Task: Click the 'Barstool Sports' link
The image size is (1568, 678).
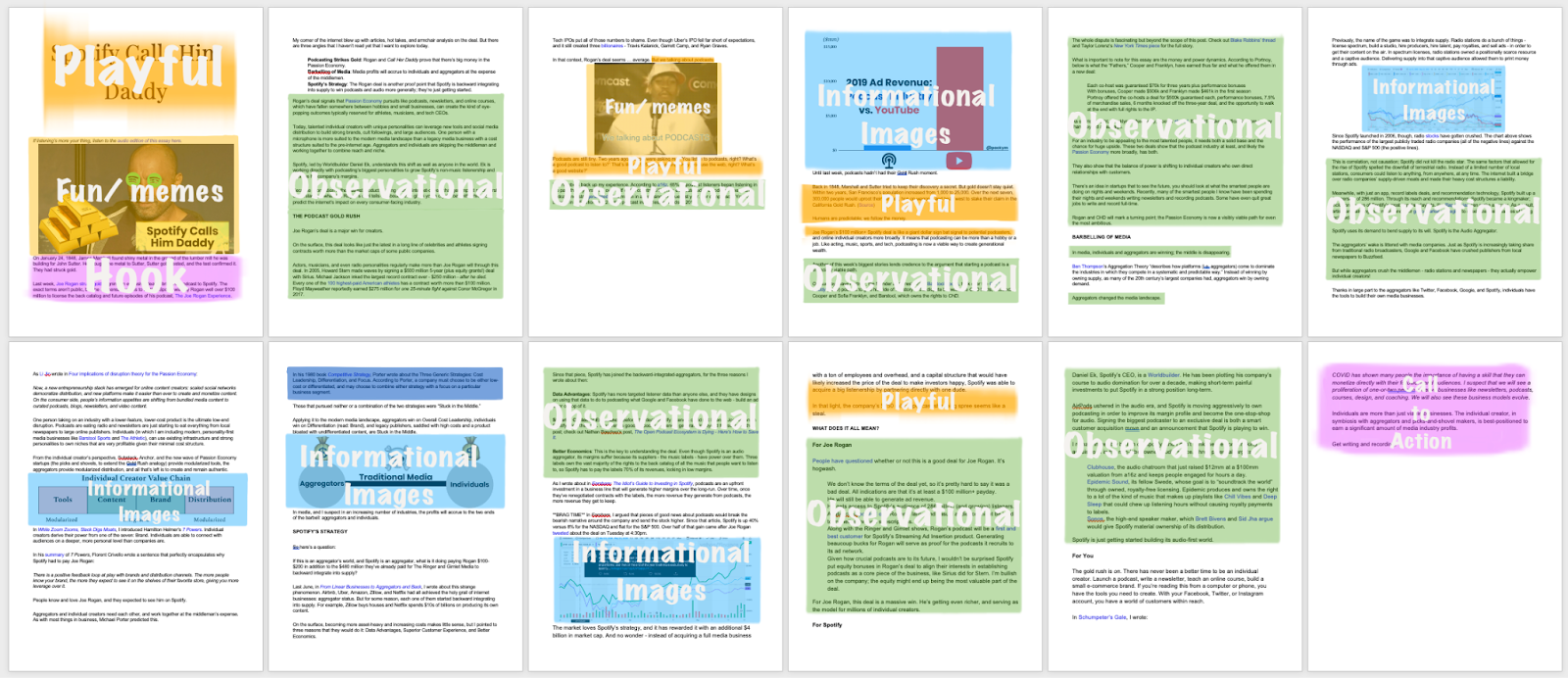Action: pos(95,438)
